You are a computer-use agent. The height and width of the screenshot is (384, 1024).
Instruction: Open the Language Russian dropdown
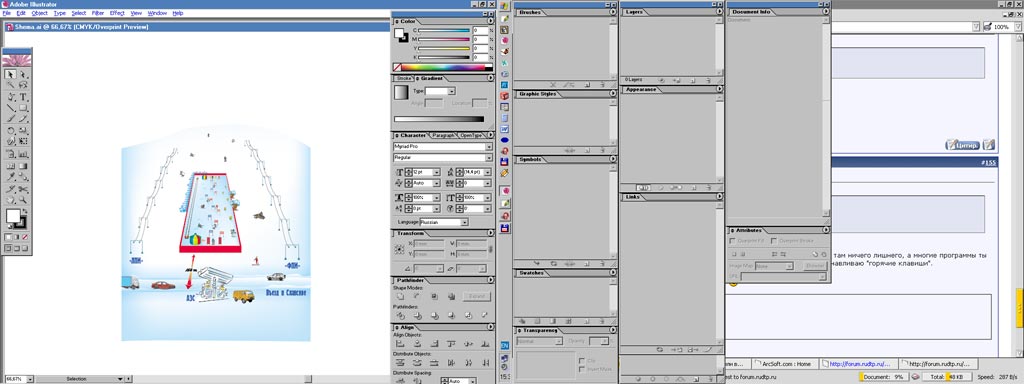coord(443,222)
